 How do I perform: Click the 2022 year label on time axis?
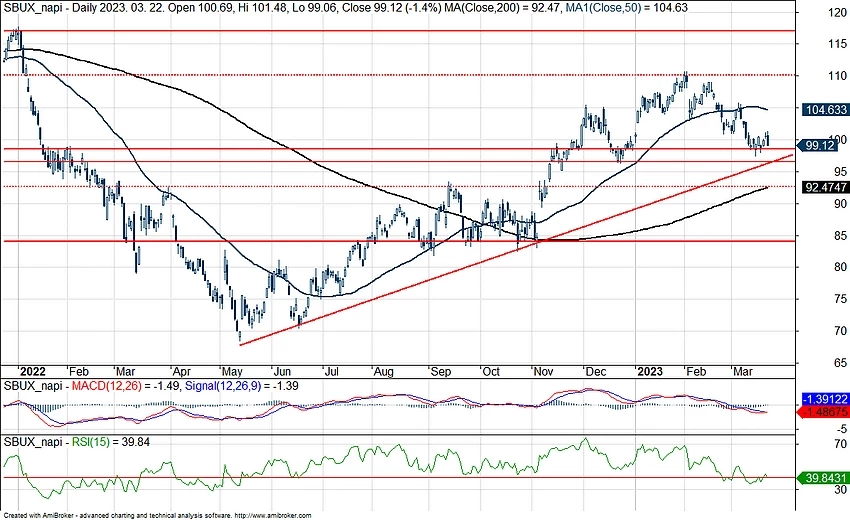tap(33, 371)
